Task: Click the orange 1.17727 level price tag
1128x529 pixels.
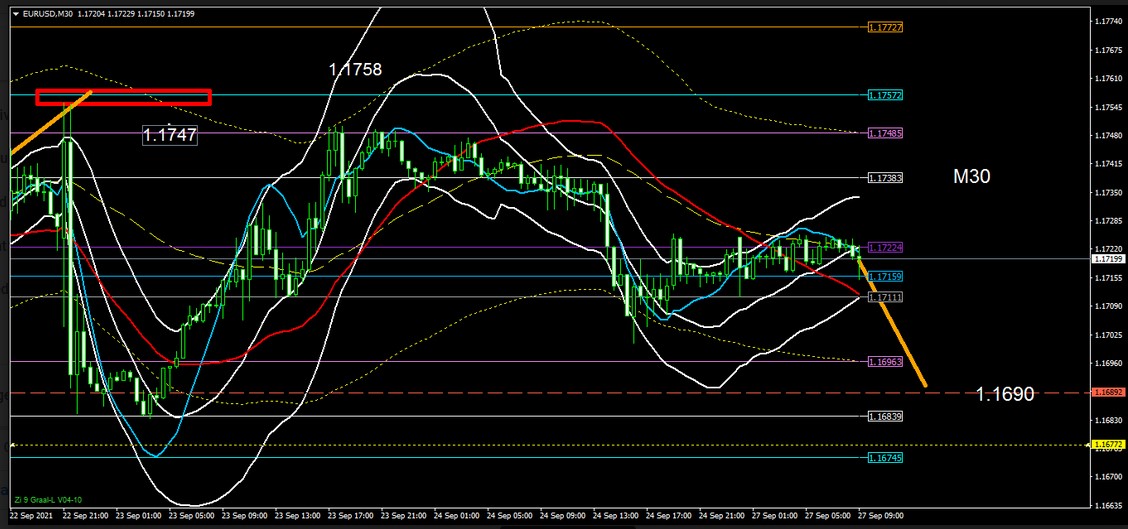Action: click(885, 27)
